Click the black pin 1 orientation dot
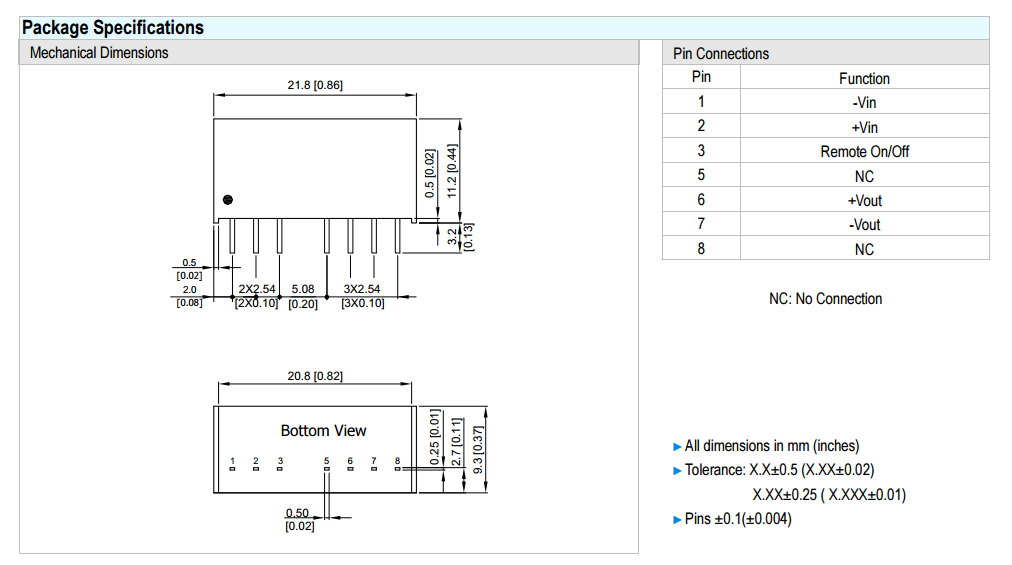Screen dimensions: 1012x565 pos(228,199)
